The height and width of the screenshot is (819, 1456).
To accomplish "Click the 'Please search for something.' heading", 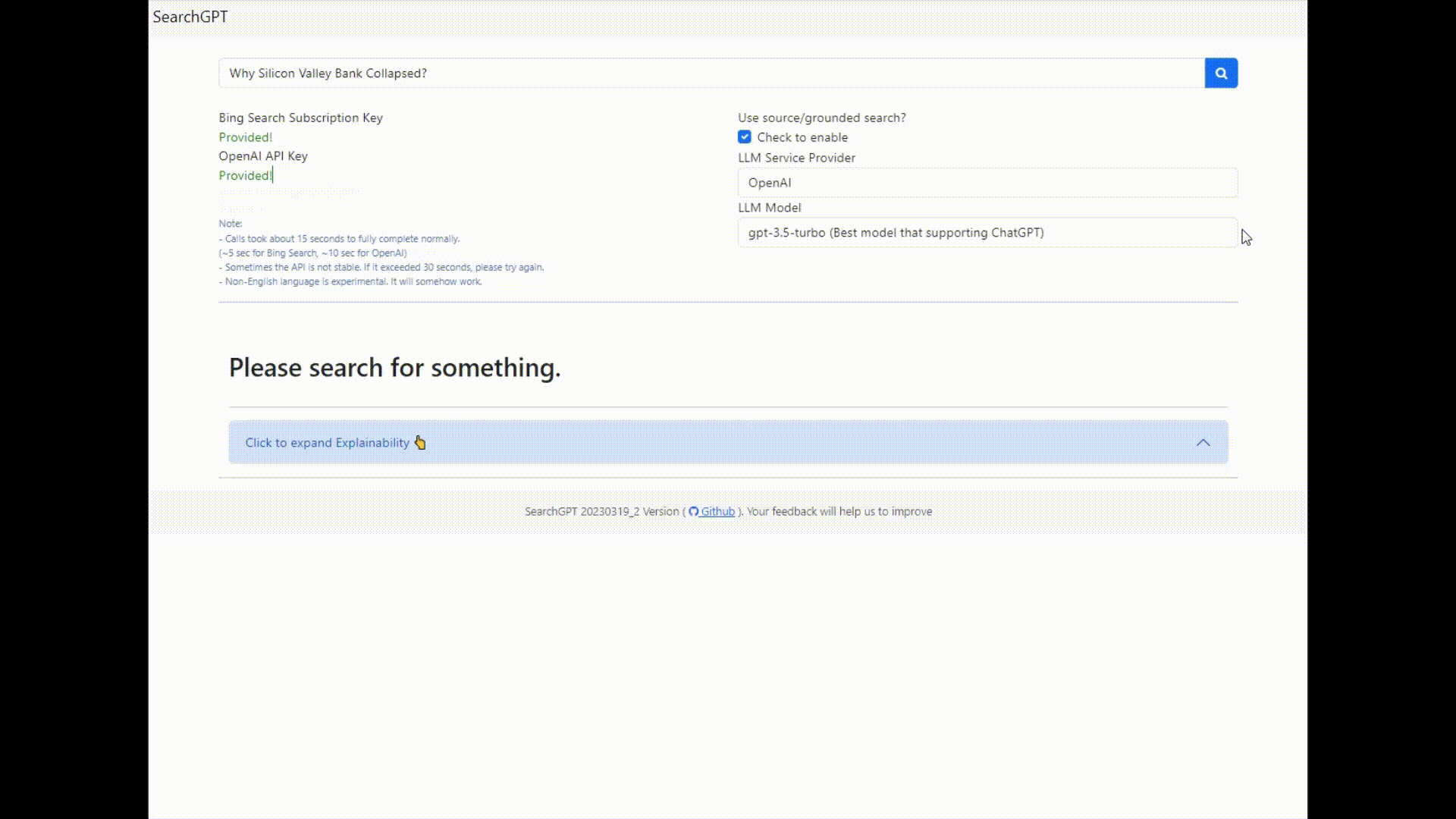I will click(394, 368).
